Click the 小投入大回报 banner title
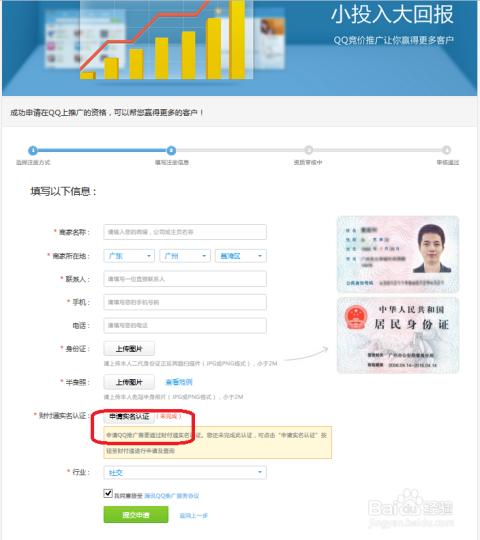Viewport: 480px width, 540px height. pos(392,14)
